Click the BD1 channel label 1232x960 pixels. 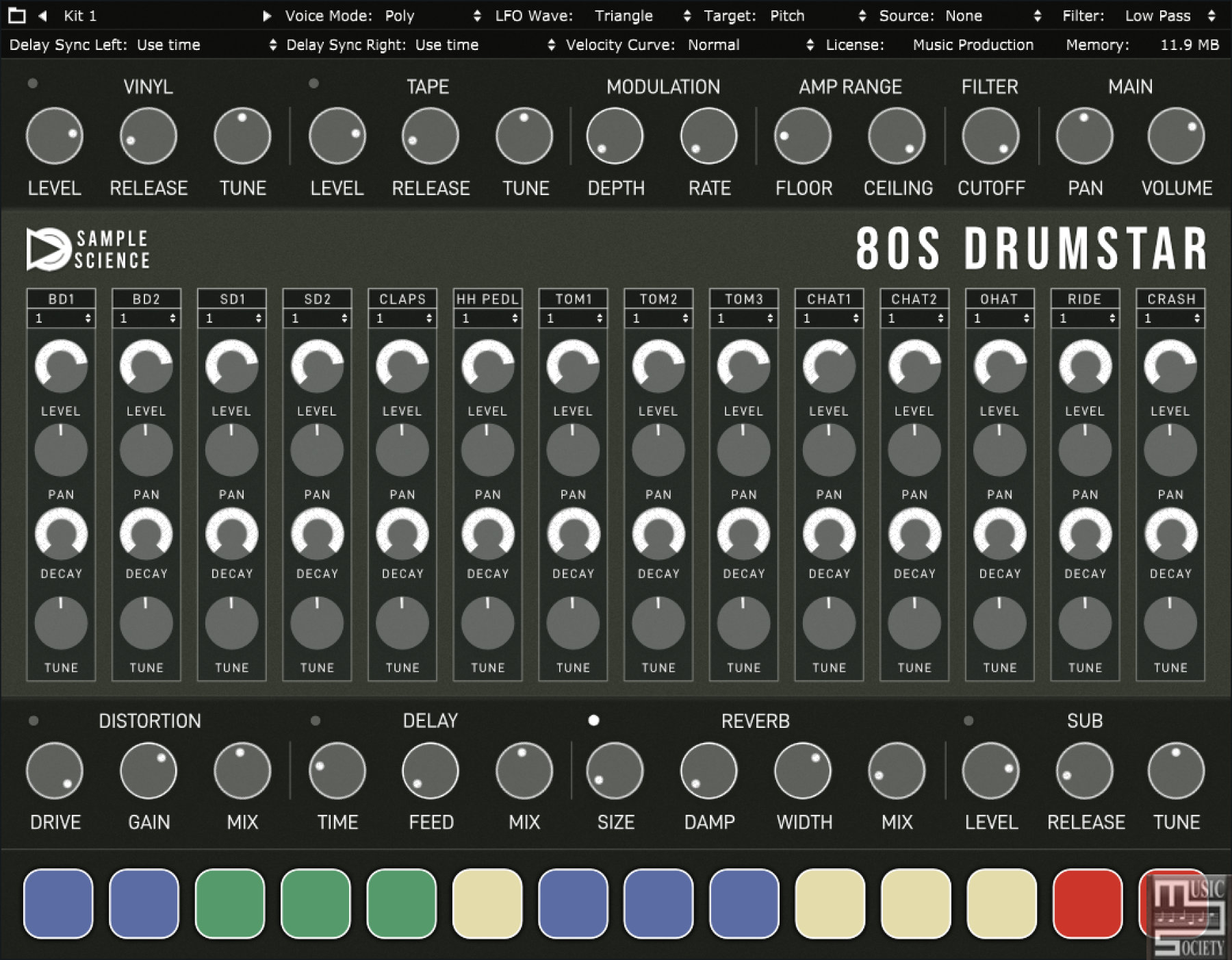(x=61, y=299)
